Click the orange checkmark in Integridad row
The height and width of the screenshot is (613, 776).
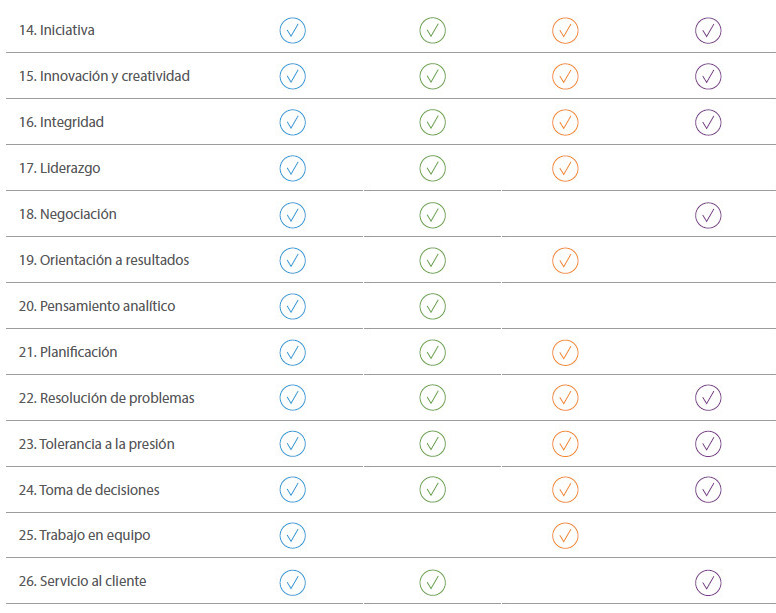(565, 122)
